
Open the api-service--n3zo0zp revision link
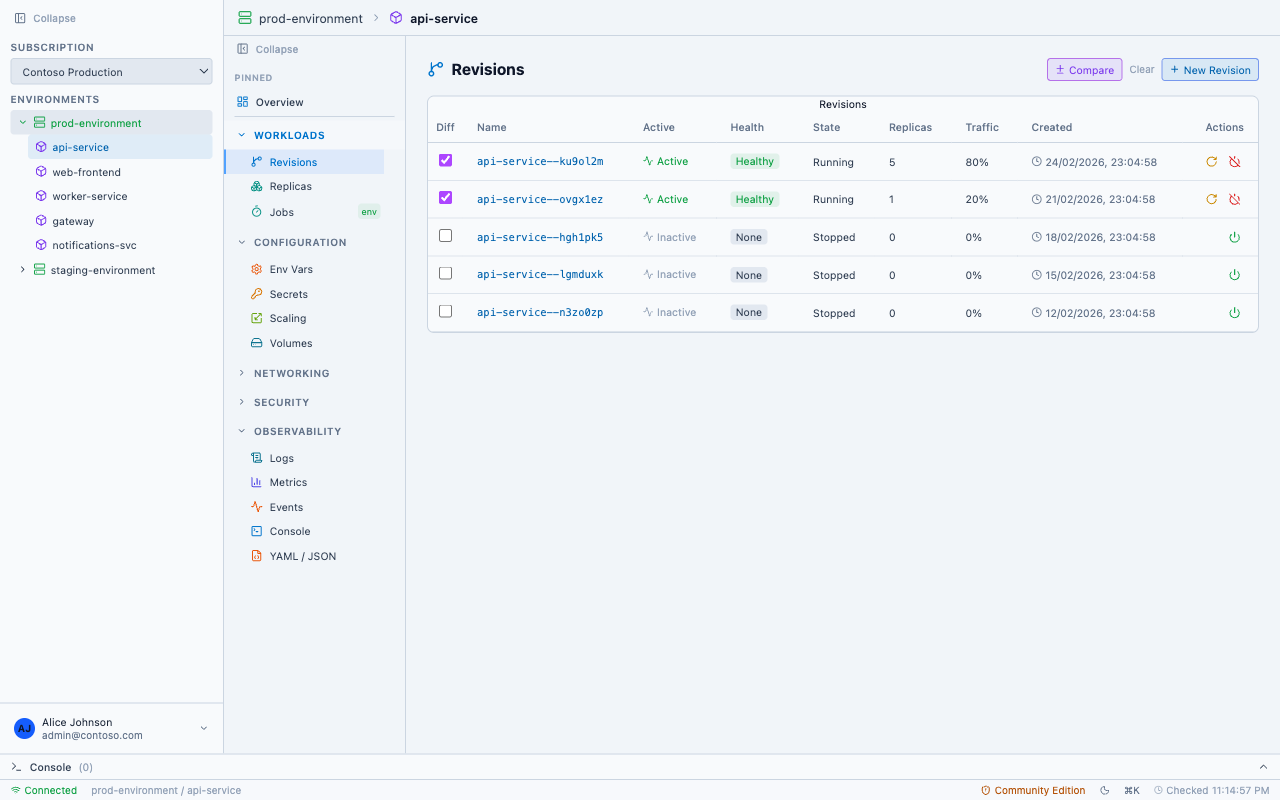[539, 312]
